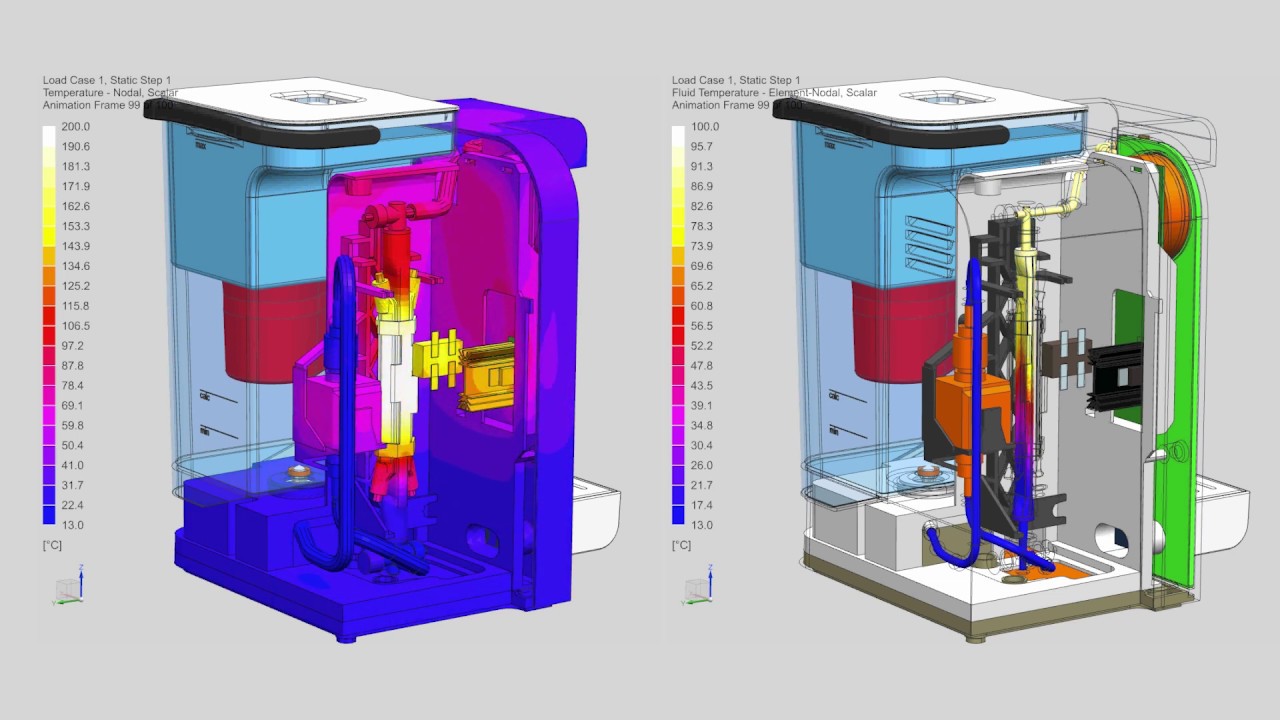Screen dimensions: 1280x720
Task: Click the 97.2 legend value
Action: tap(73, 346)
